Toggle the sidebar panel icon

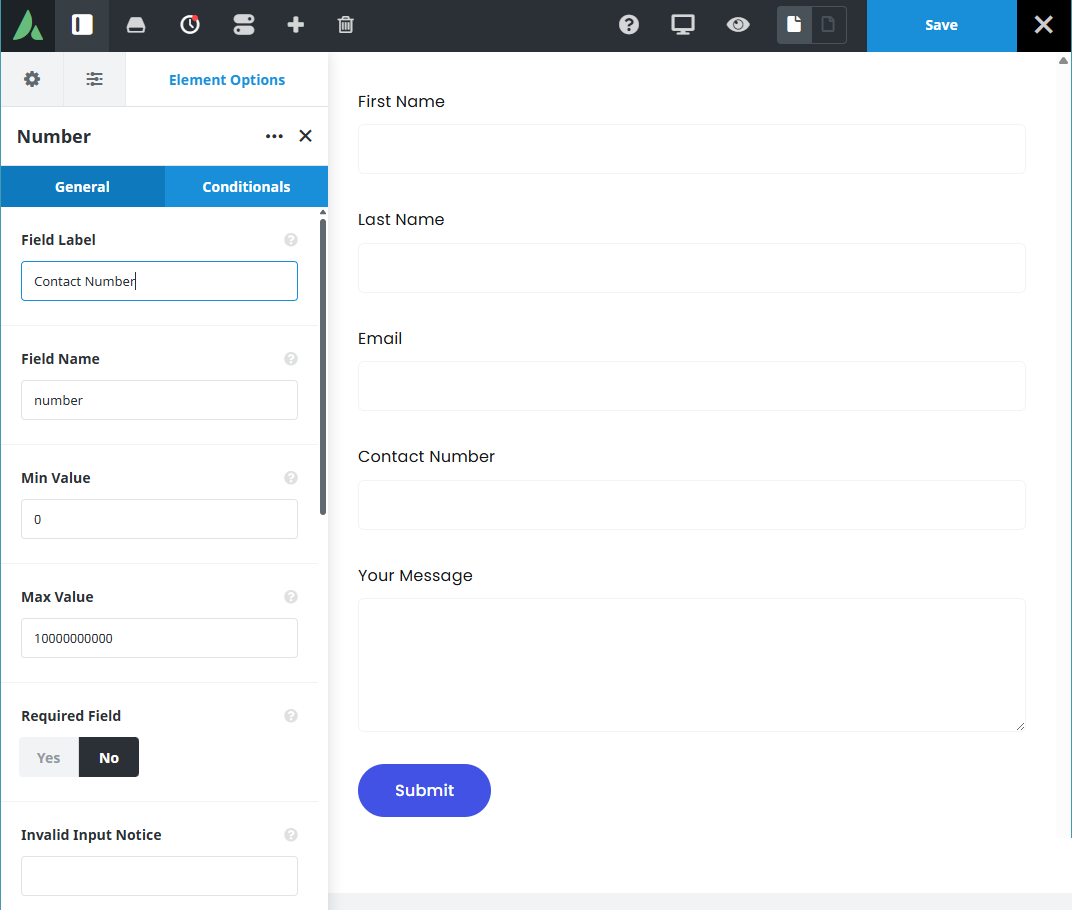(82, 25)
